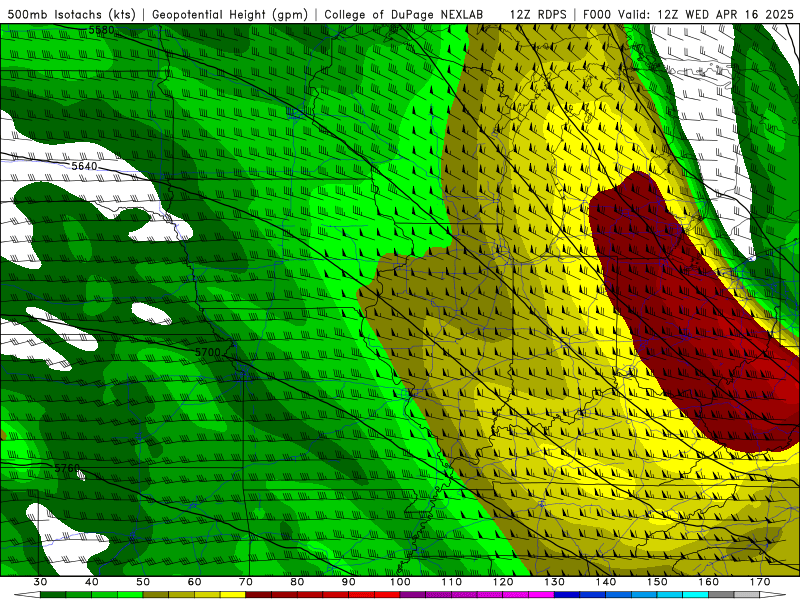Image resolution: width=800 pixels, height=600 pixels.
Task: Click the bright red legend swatch just before 100
Action: (387, 595)
